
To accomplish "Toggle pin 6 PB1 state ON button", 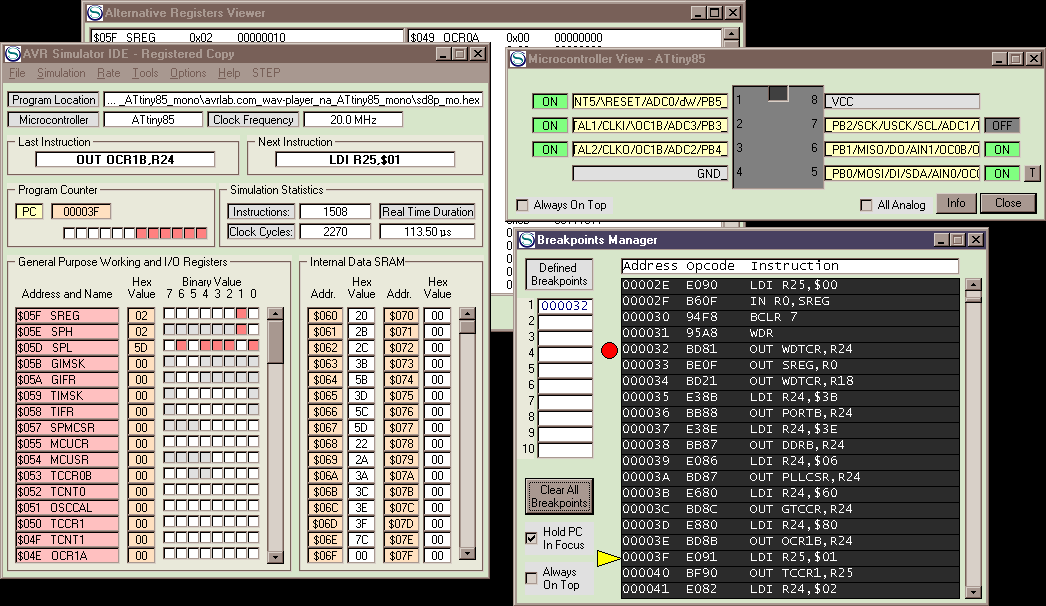I will click(1002, 149).
